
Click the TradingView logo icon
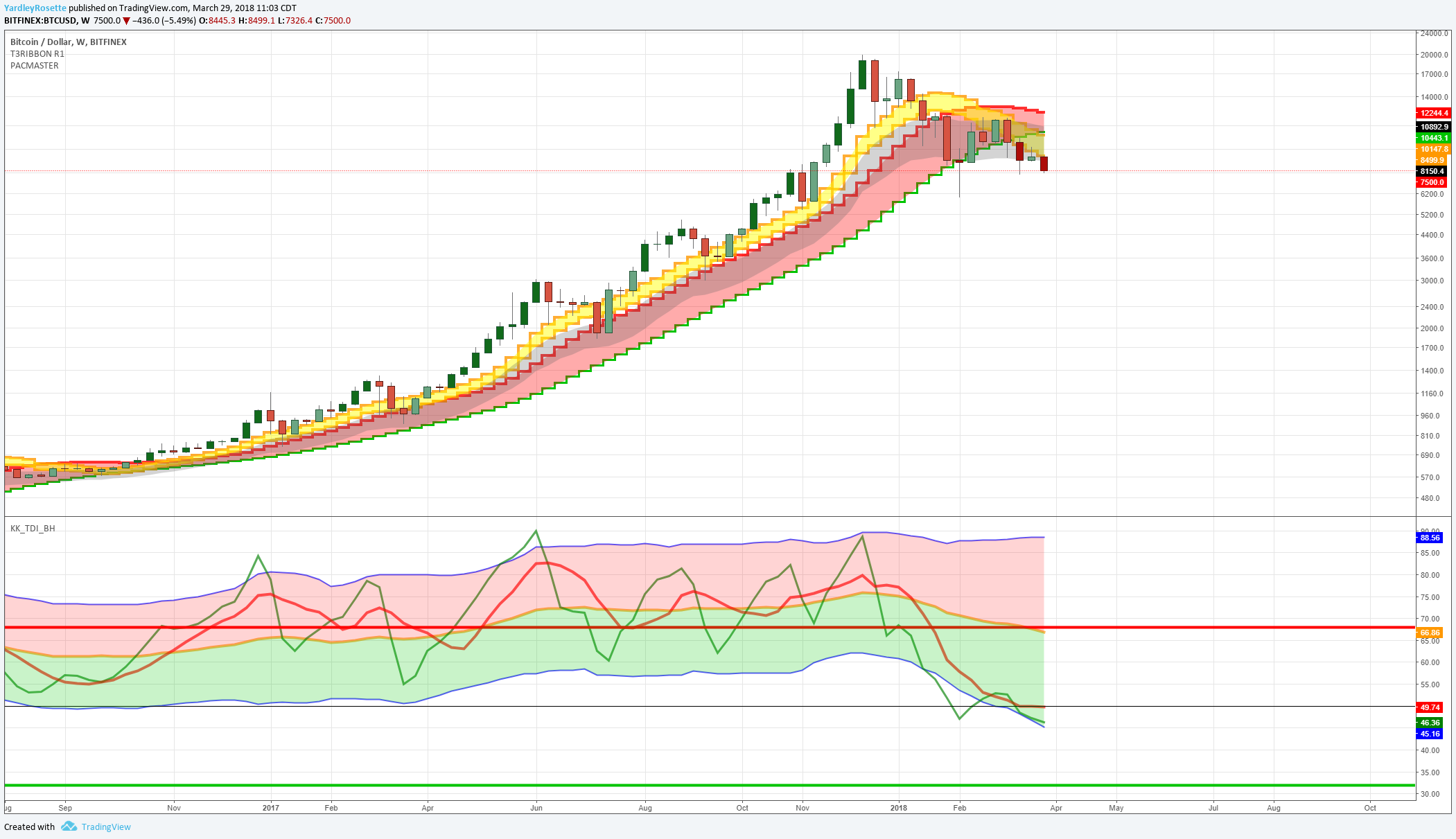click(x=69, y=826)
